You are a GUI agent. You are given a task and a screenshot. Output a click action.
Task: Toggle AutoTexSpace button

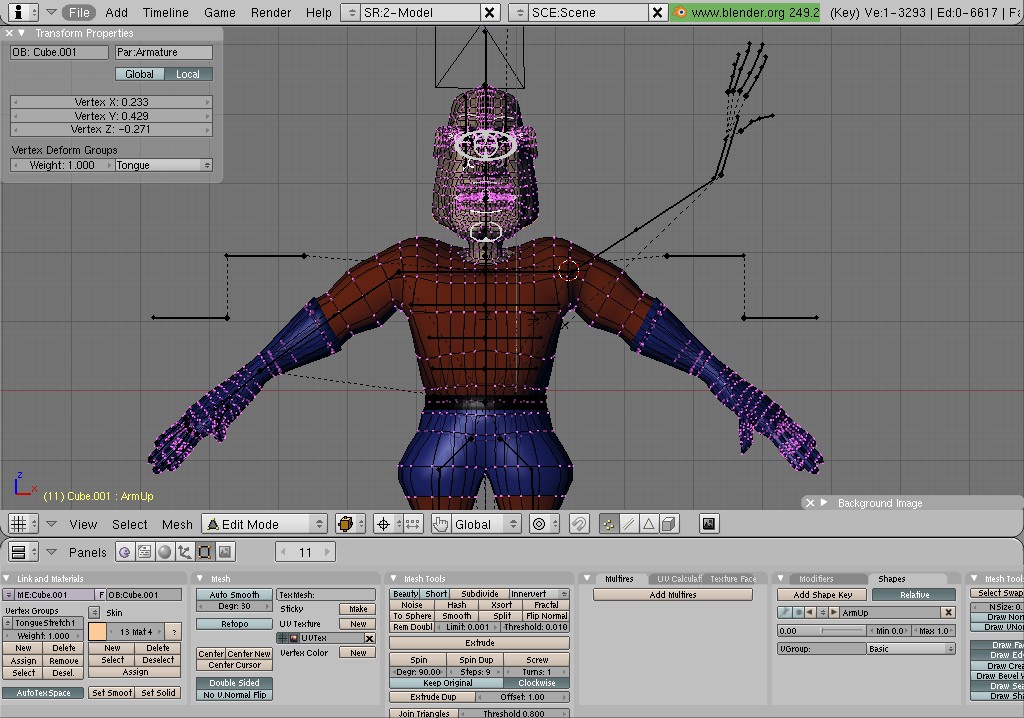click(x=43, y=693)
